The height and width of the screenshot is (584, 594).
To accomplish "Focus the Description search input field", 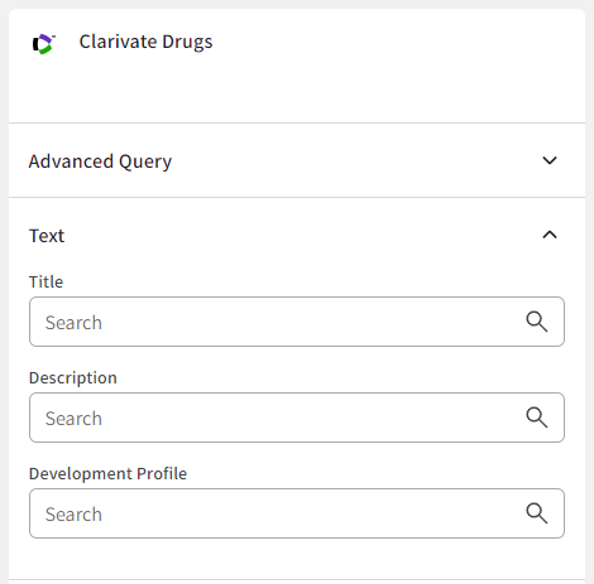I will 297,418.
